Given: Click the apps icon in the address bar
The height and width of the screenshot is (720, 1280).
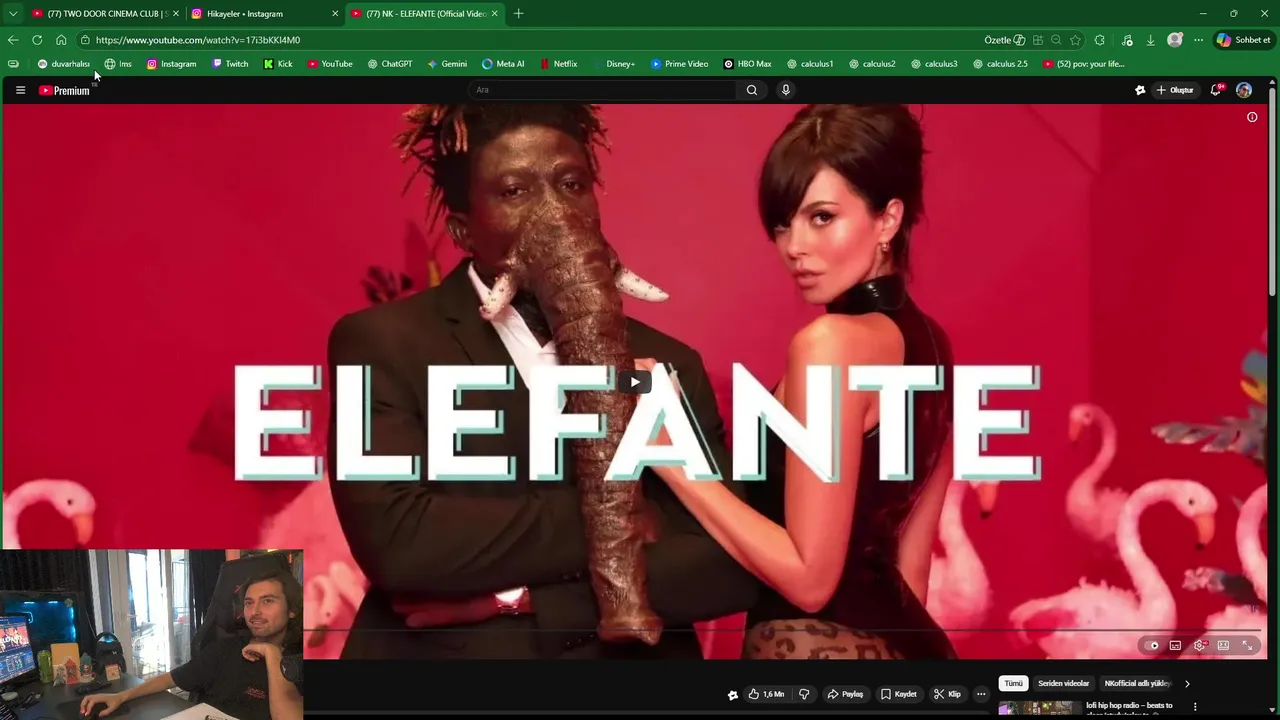Looking at the screenshot, I should pos(1038,40).
